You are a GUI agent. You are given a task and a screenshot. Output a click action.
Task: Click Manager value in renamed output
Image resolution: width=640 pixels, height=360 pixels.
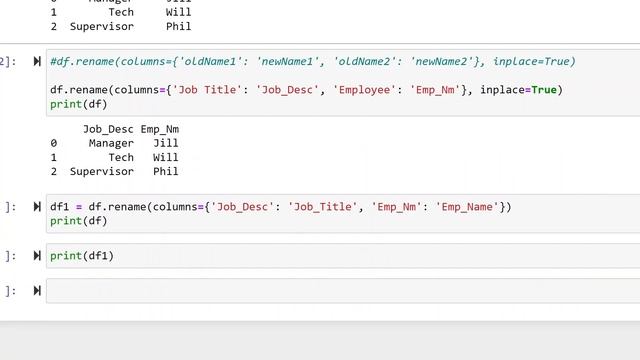(x=111, y=143)
